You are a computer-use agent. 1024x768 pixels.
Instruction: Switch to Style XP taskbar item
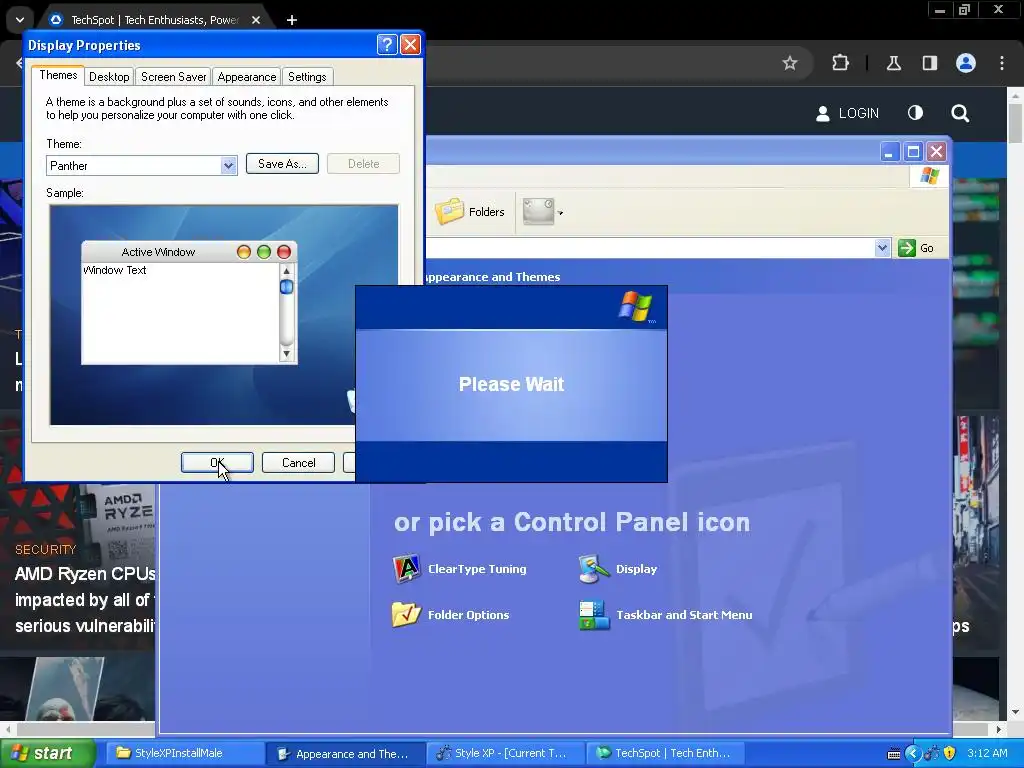pyautogui.click(x=505, y=753)
